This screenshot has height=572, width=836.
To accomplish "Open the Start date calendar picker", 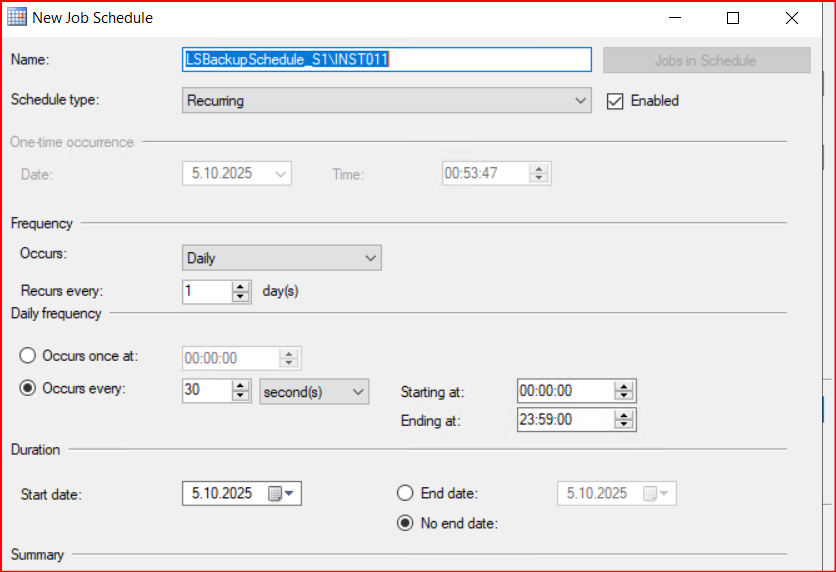I will tap(281, 493).
